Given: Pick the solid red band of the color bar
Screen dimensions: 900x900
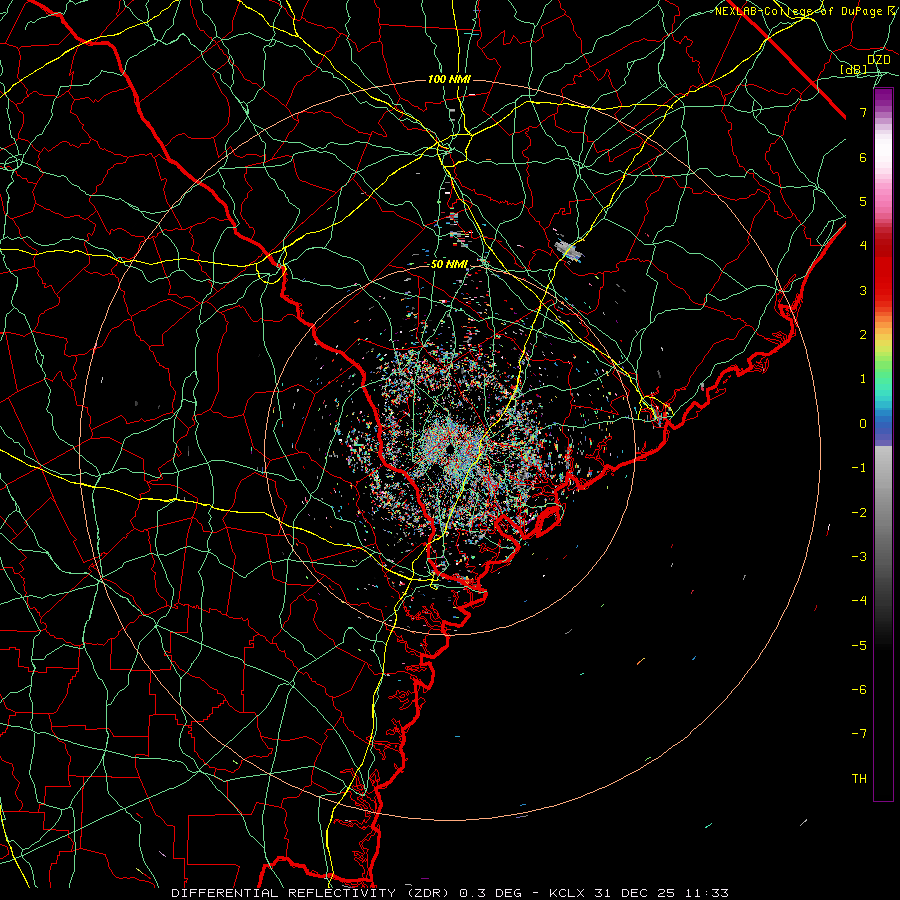Looking at the screenshot, I should 883,276.
